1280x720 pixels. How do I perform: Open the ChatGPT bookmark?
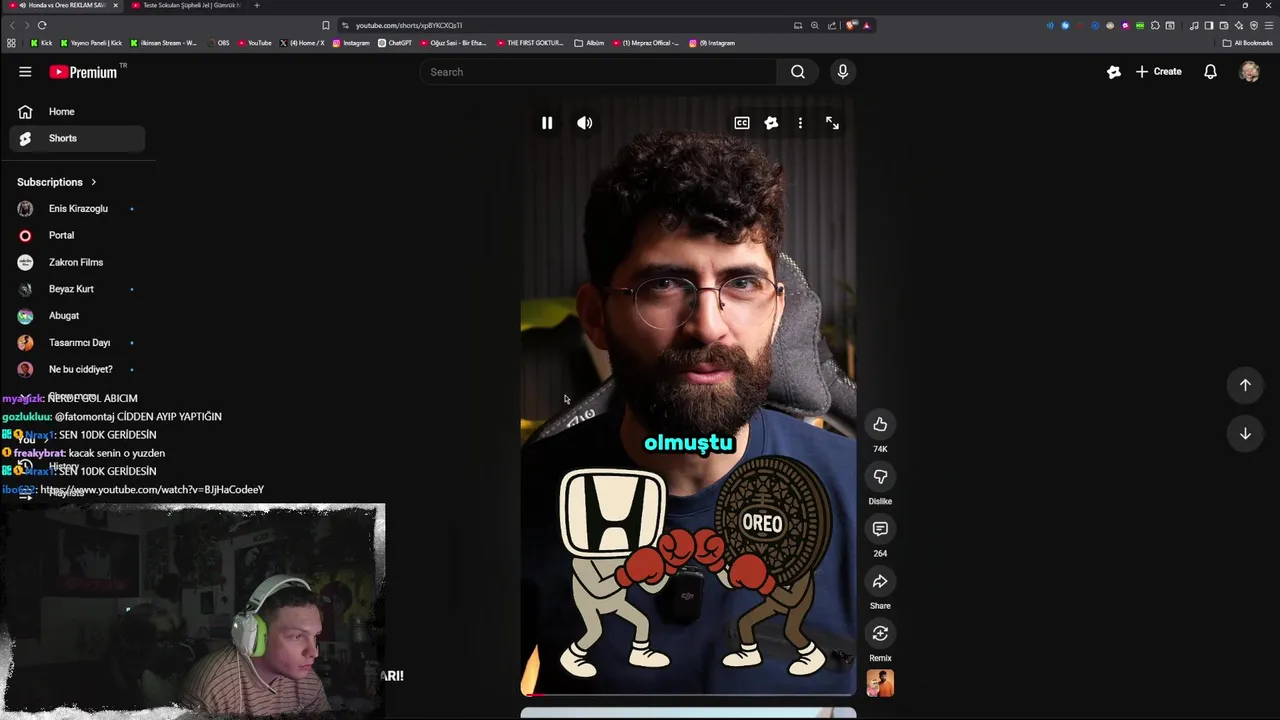(x=395, y=43)
